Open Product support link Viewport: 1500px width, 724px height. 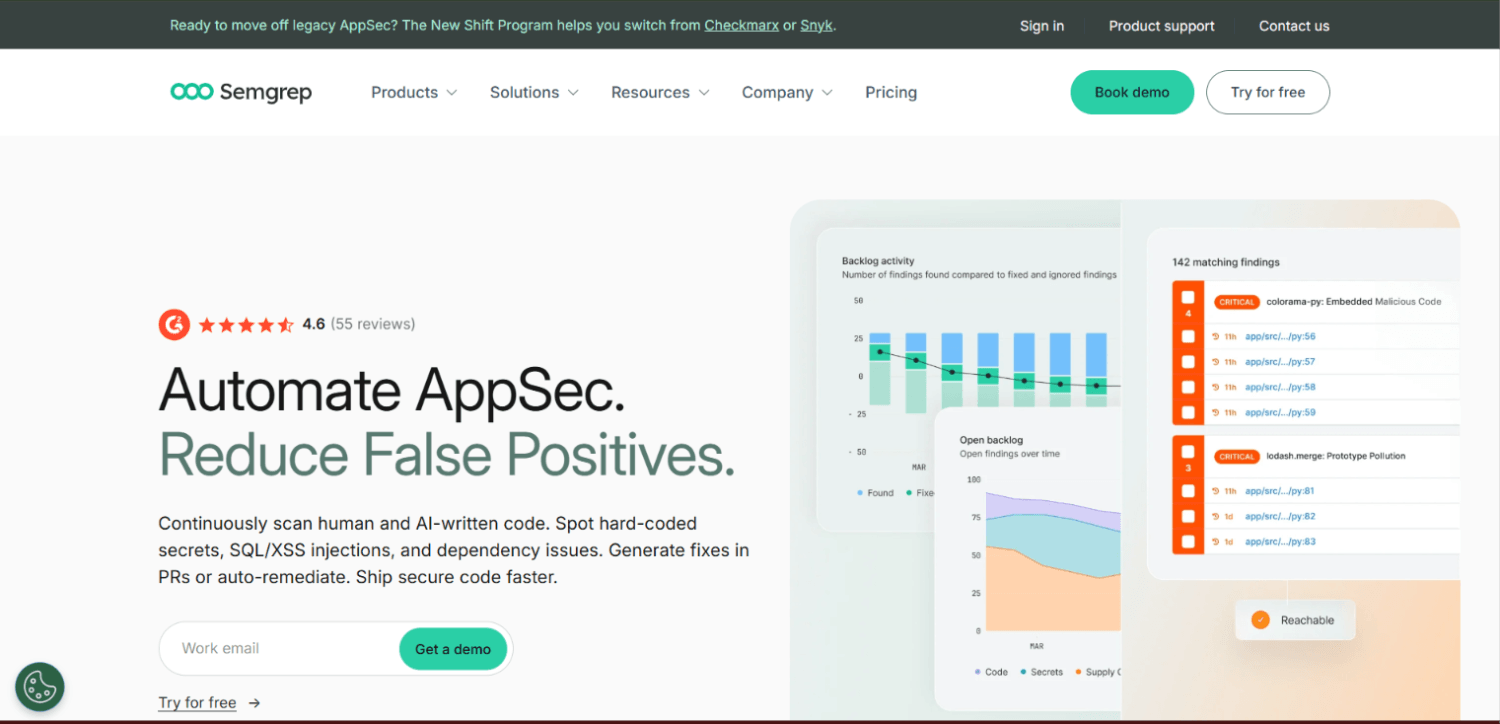(1162, 26)
